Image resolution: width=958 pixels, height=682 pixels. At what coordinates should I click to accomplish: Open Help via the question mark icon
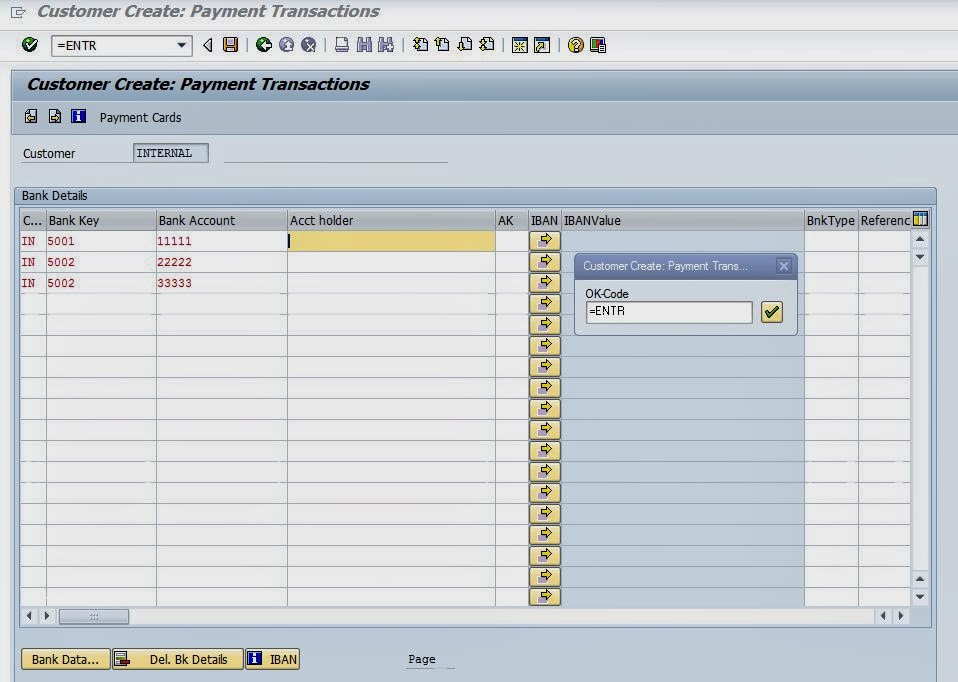[575, 45]
